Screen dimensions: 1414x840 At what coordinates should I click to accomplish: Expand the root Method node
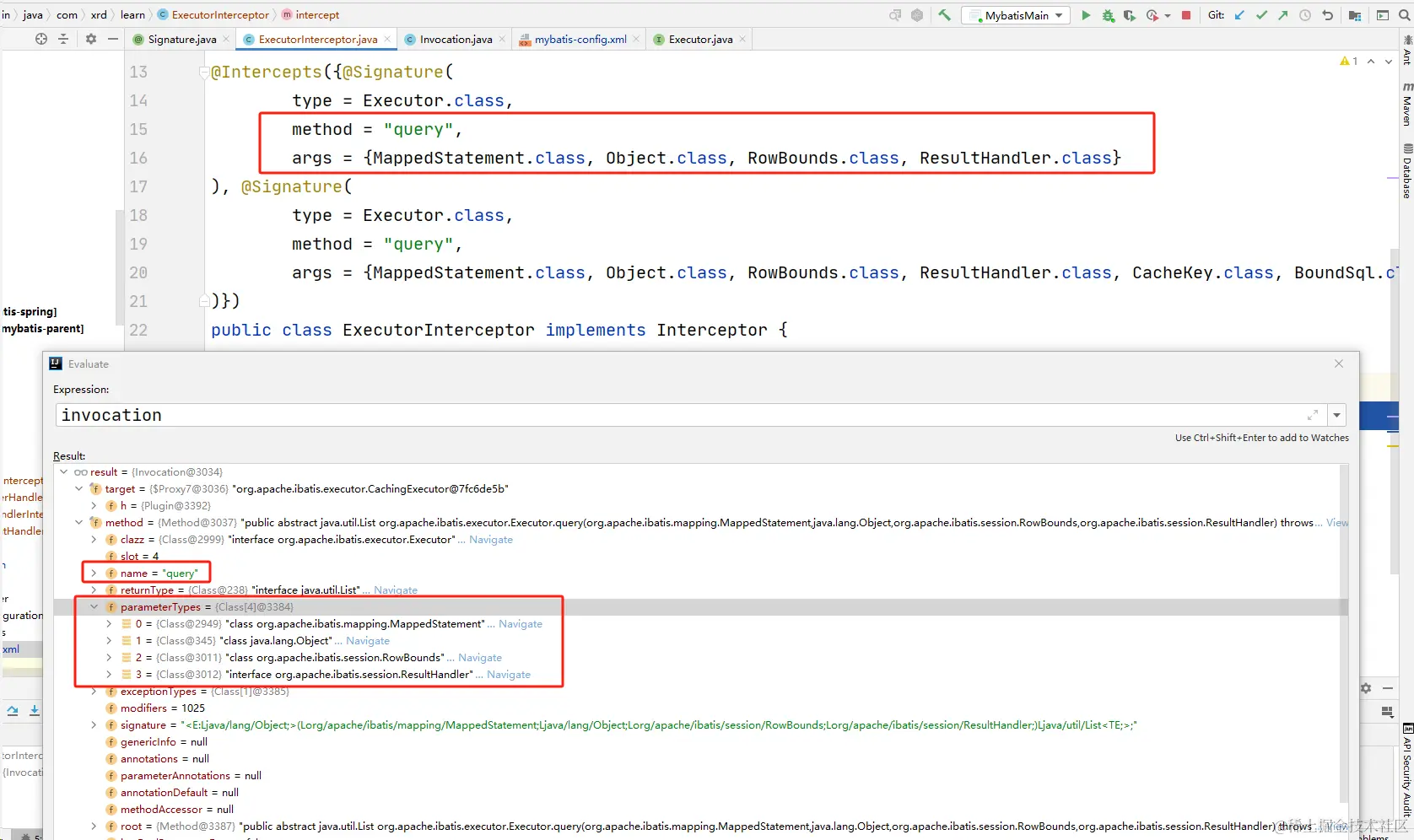(94, 827)
